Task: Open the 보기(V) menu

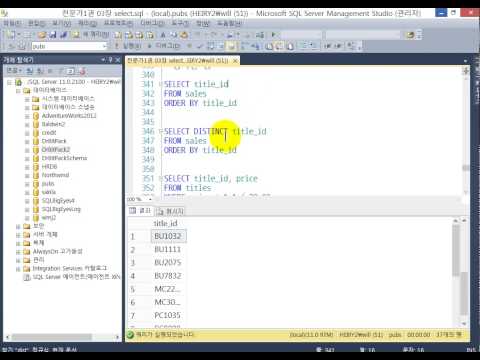Action: pyautogui.click(x=62, y=23)
